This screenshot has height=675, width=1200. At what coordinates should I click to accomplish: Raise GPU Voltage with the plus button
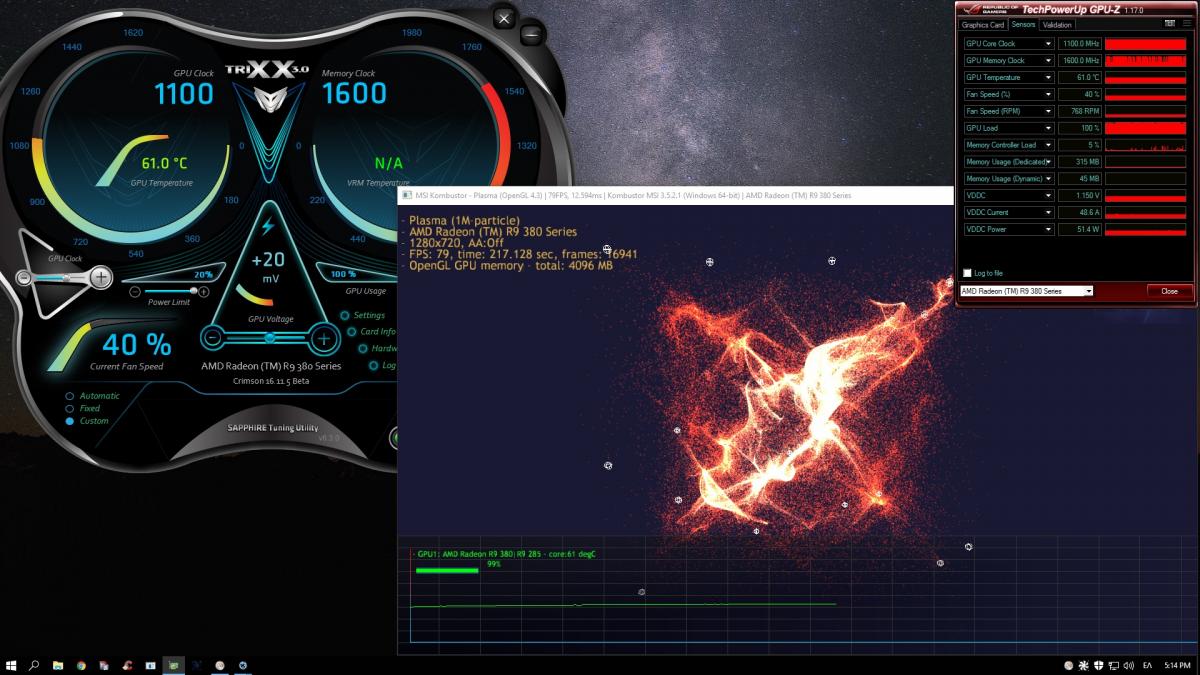coord(322,338)
